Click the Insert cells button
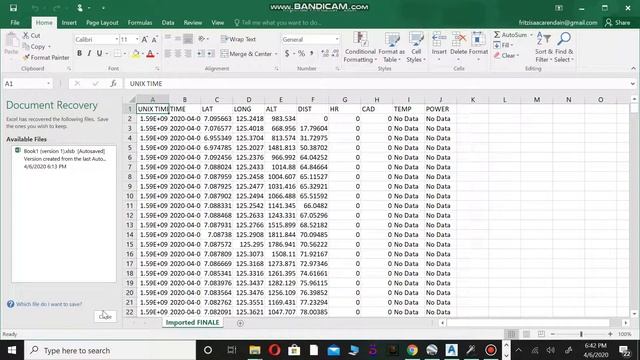The height and width of the screenshot is (360, 640). [x=439, y=47]
